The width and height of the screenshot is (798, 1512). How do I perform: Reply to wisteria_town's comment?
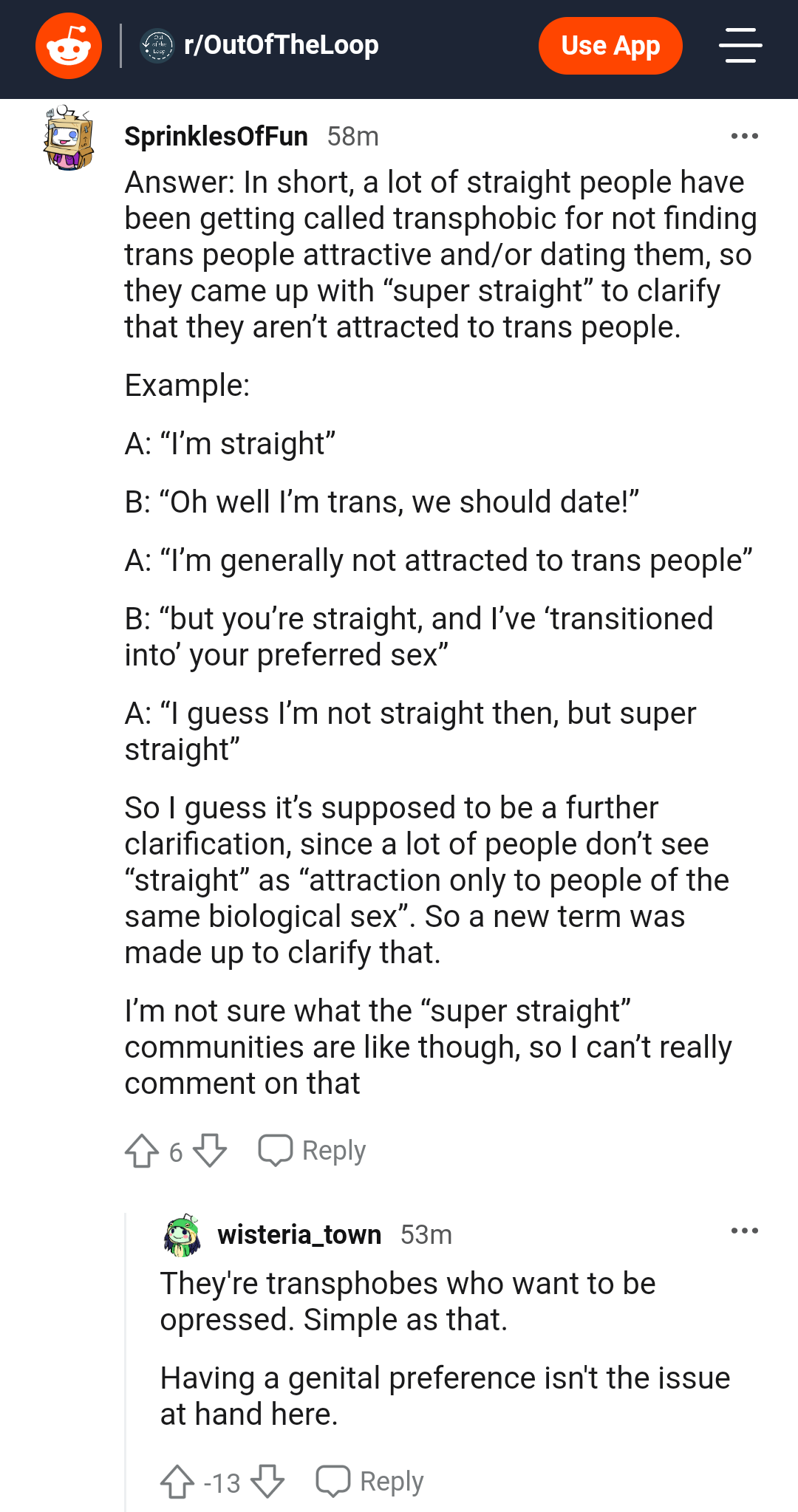(x=369, y=1482)
